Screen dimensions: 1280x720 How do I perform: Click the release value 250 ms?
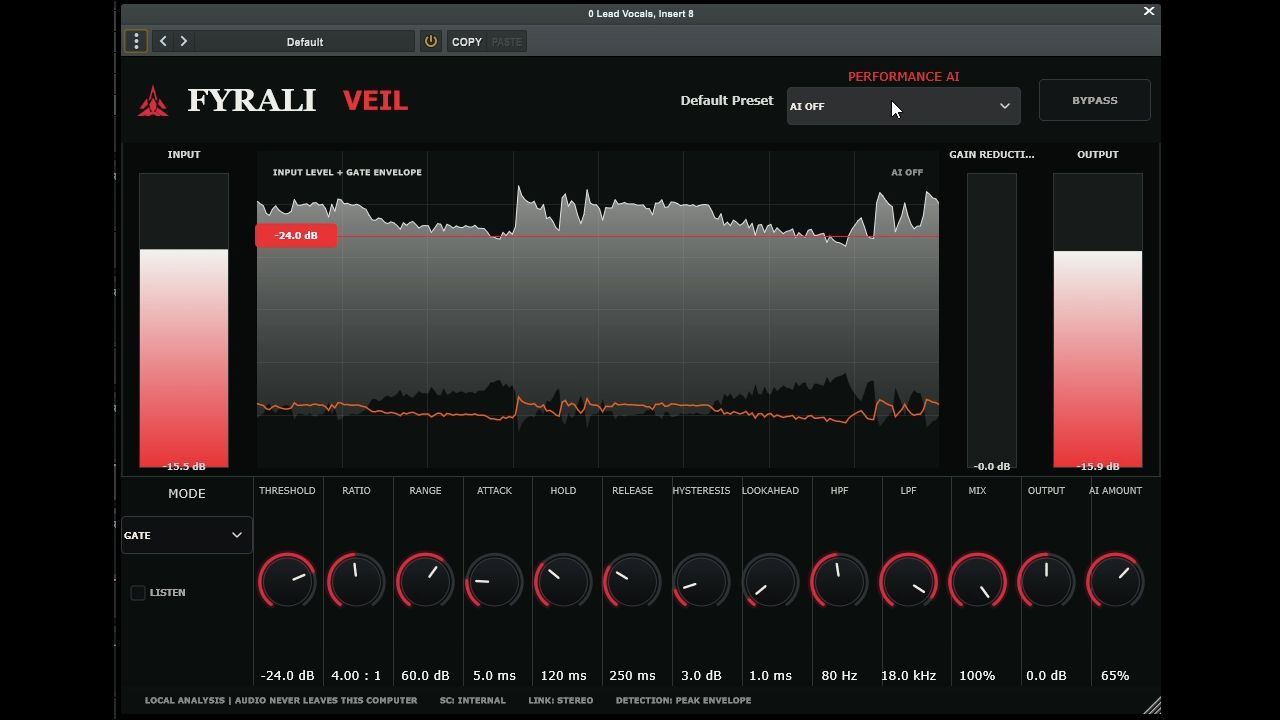click(x=632, y=676)
